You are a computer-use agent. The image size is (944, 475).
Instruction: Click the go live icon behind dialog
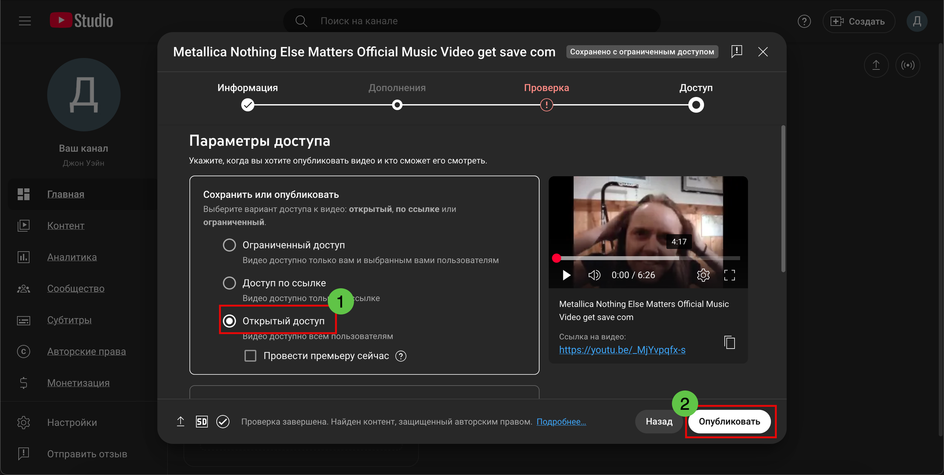point(908,65)
